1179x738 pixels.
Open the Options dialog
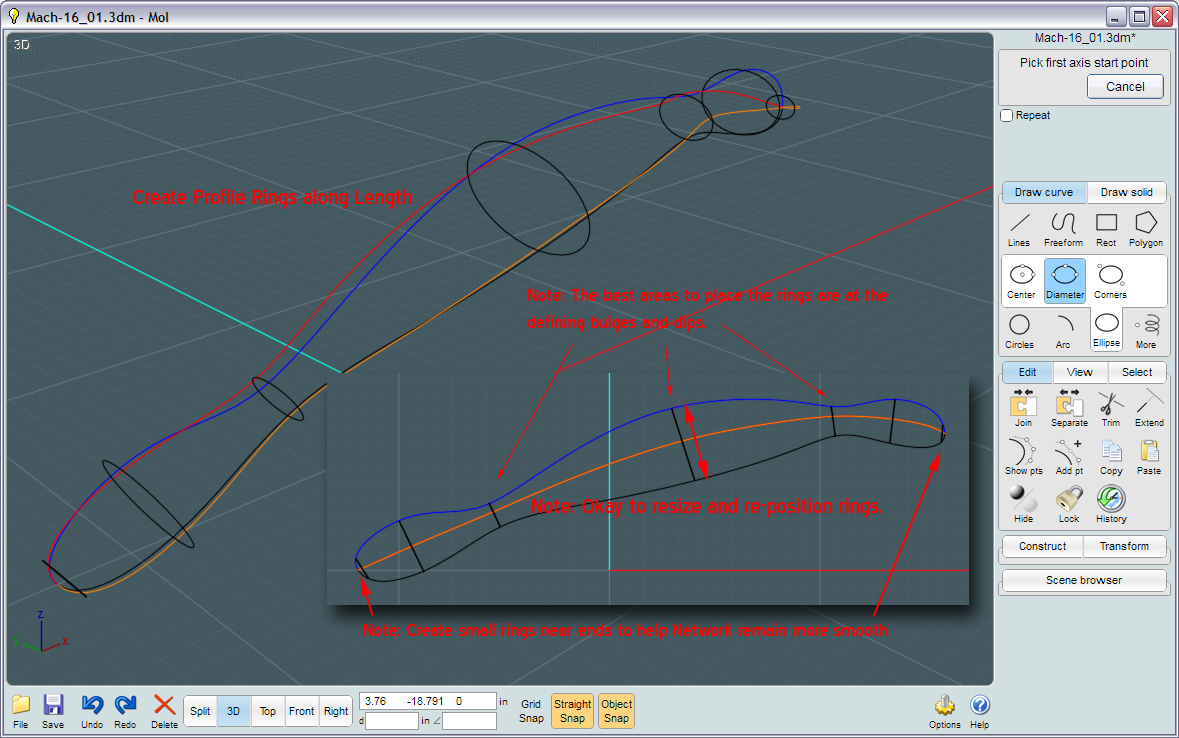[x=944, y=712]
